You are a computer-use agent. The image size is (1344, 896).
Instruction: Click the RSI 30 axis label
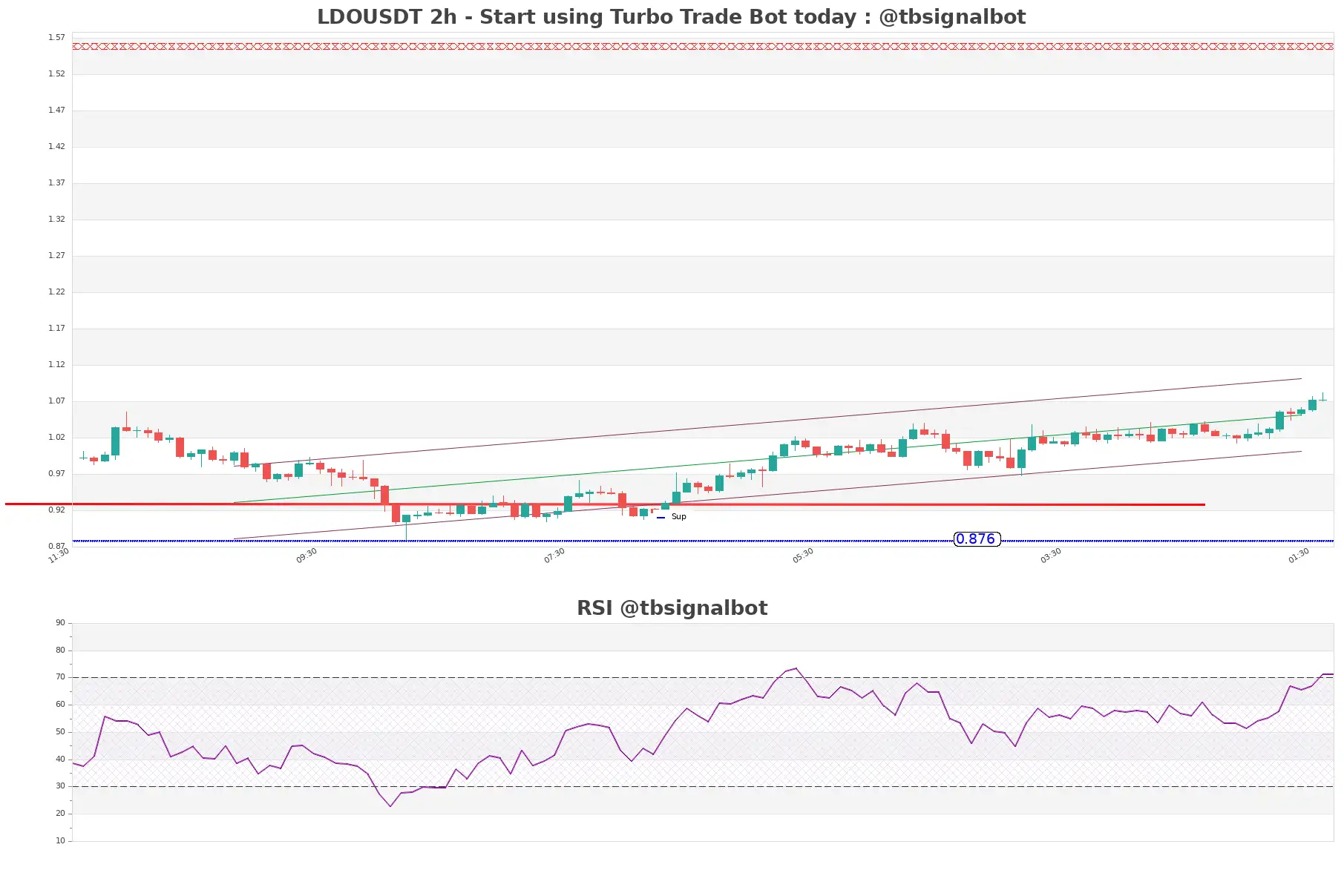[x=60, y=786]
